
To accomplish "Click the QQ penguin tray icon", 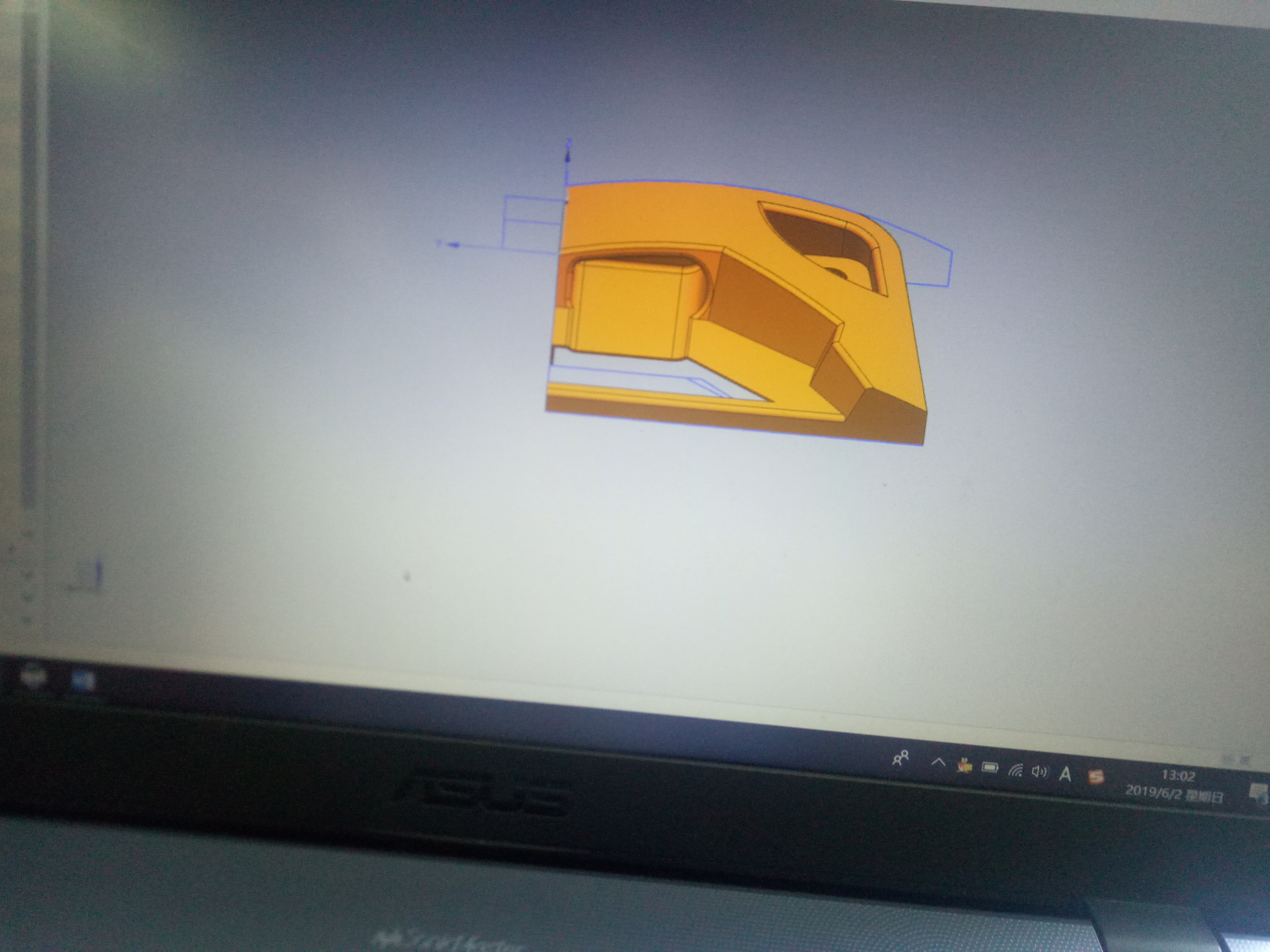I will [964, 765].
